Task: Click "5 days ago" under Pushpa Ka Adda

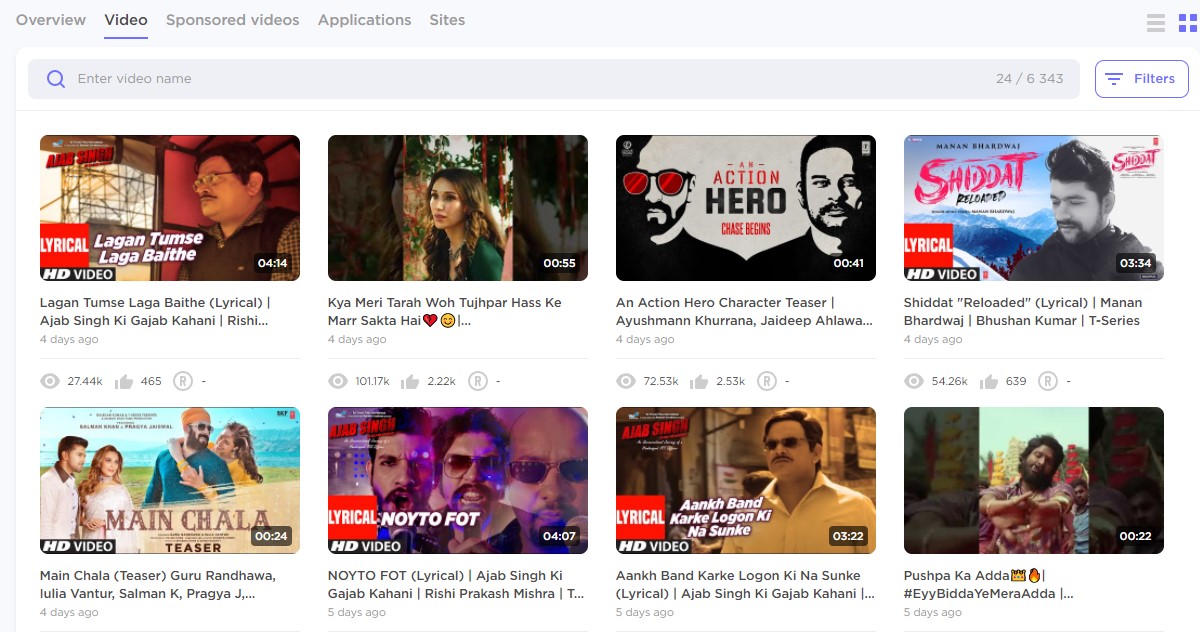Action: point(933,612)
